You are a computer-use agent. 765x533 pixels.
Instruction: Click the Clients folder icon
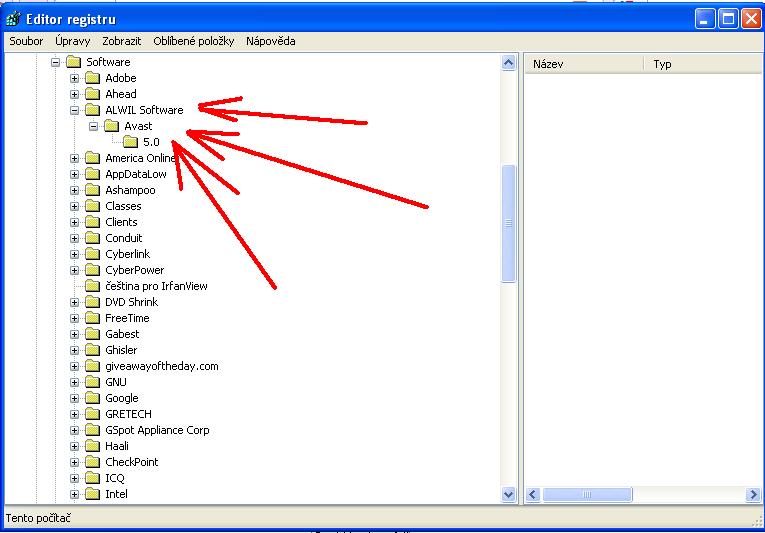(92, 222)
